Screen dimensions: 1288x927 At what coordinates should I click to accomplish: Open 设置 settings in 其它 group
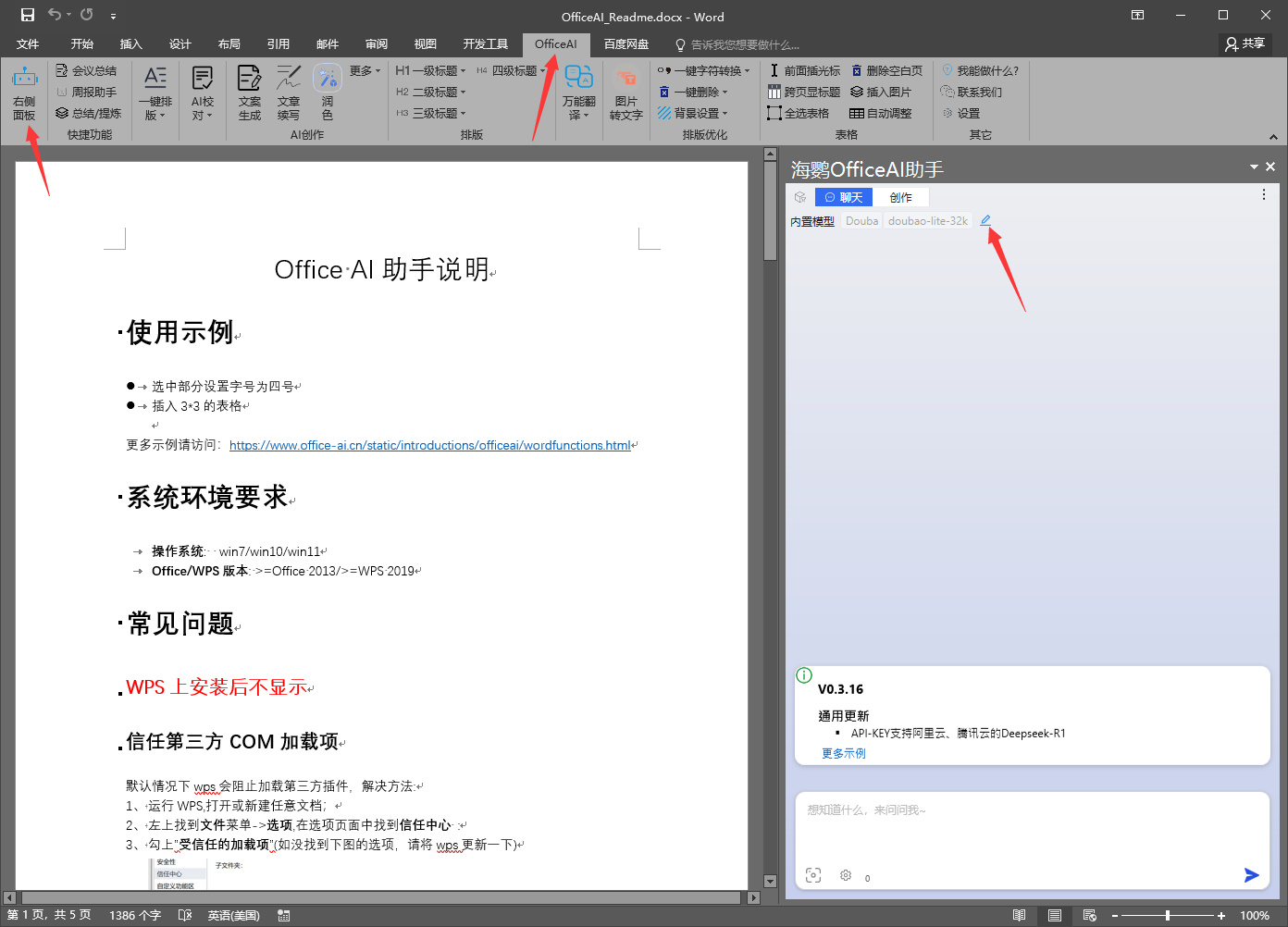click(x=961, y=113)
